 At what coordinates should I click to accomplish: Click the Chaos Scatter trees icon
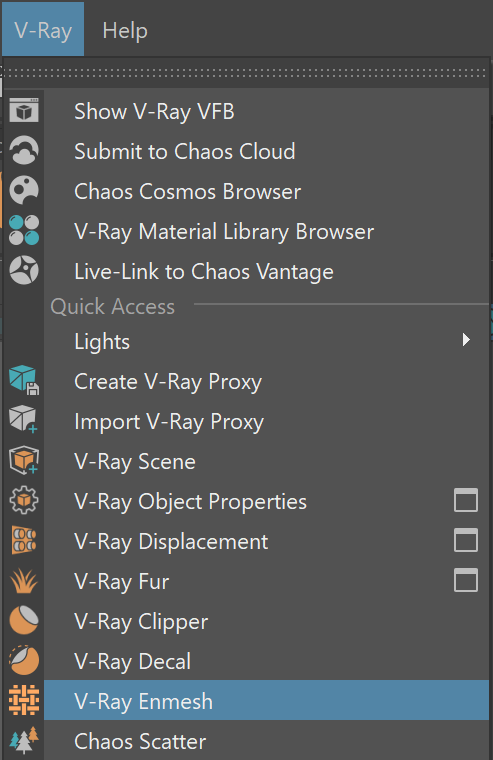click(24, 740)
